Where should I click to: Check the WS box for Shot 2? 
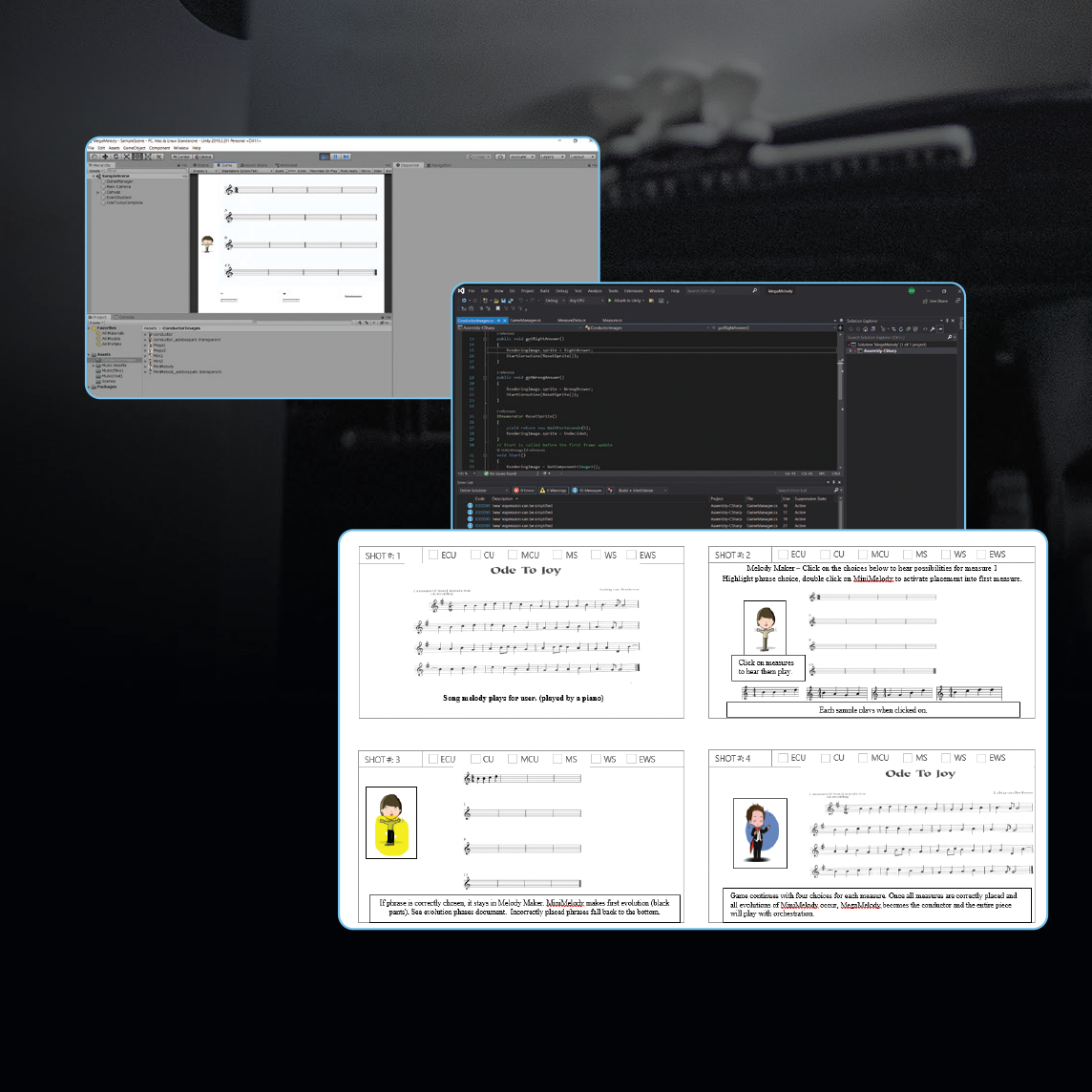946,555
